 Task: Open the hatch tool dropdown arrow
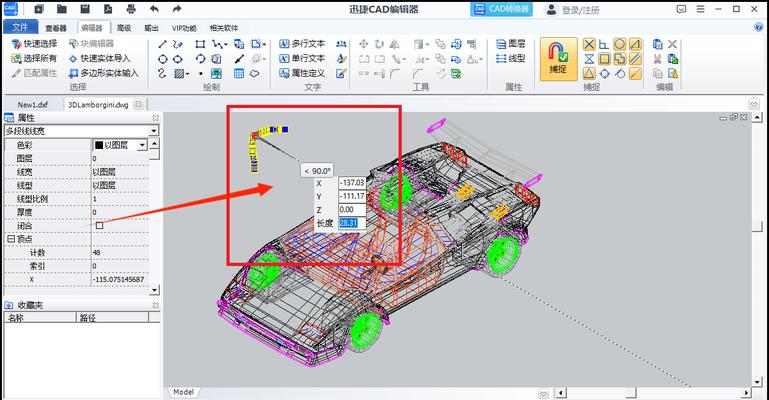pos(187,74)
